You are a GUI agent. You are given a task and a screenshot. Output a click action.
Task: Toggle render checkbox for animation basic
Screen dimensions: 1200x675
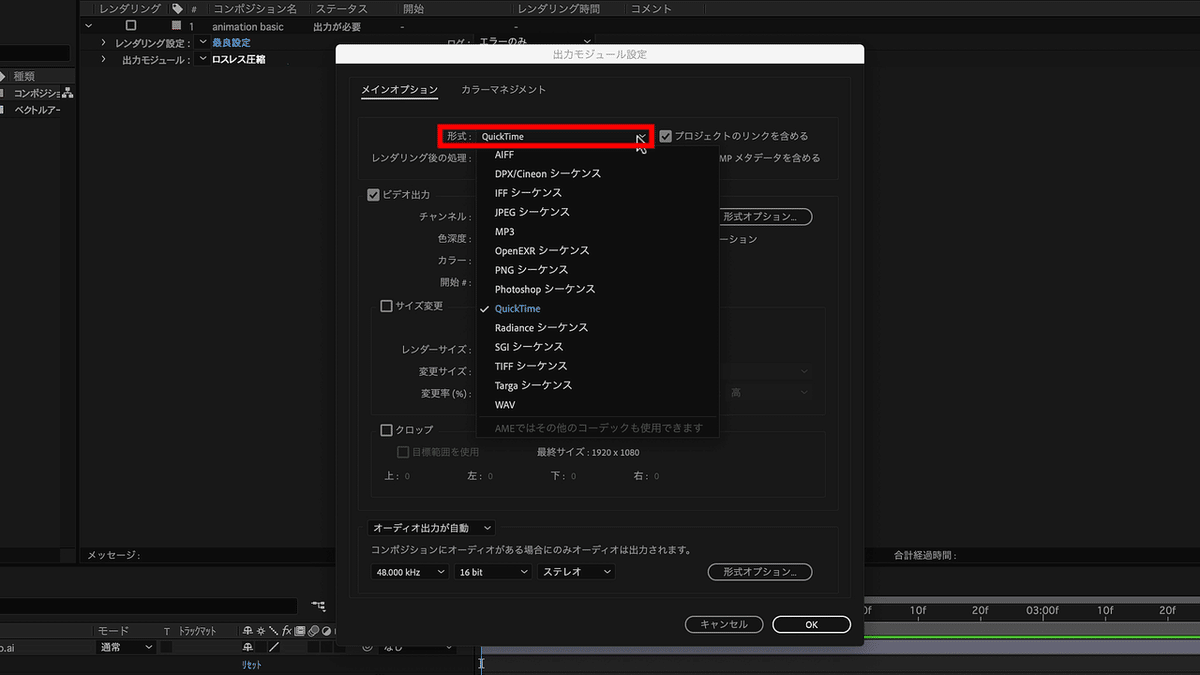pos(131,26)
